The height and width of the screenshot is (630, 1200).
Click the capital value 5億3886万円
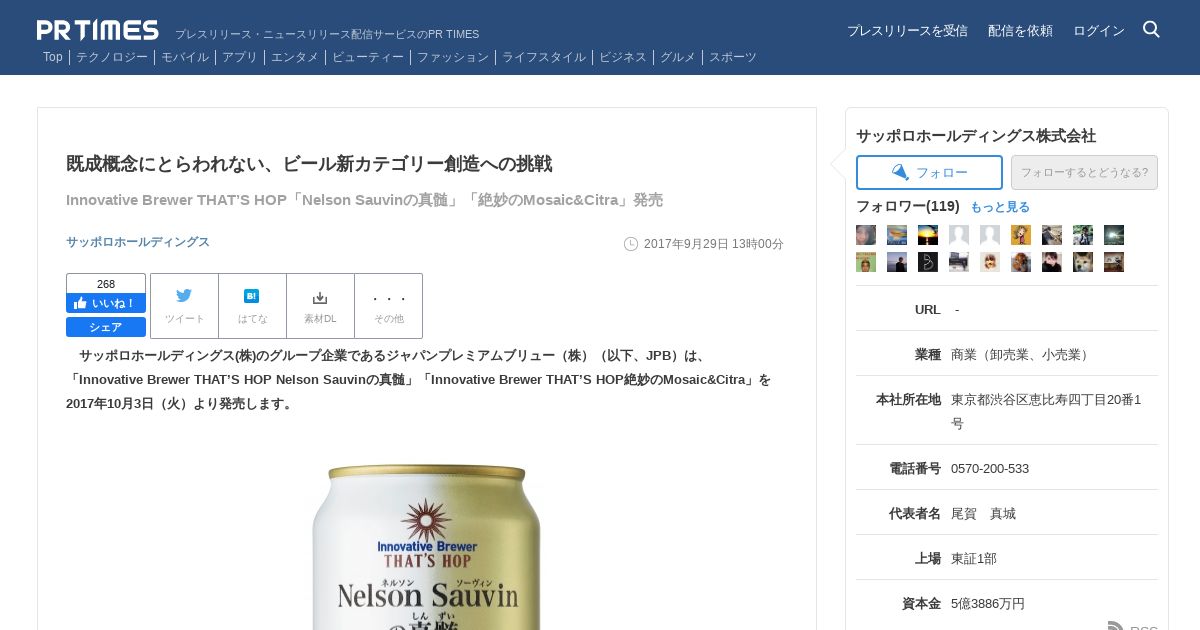click(988, 603)
